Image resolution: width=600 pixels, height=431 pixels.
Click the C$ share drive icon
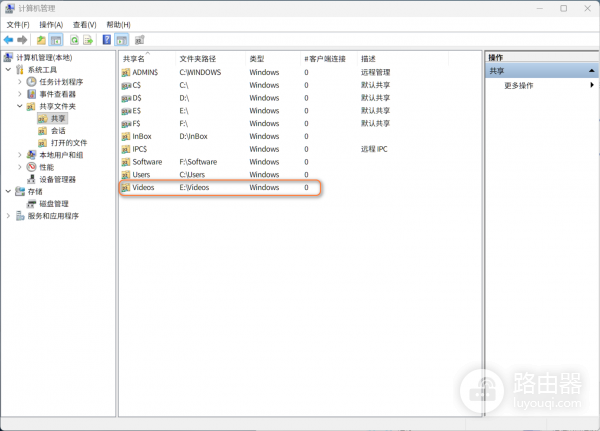[126, 85]
